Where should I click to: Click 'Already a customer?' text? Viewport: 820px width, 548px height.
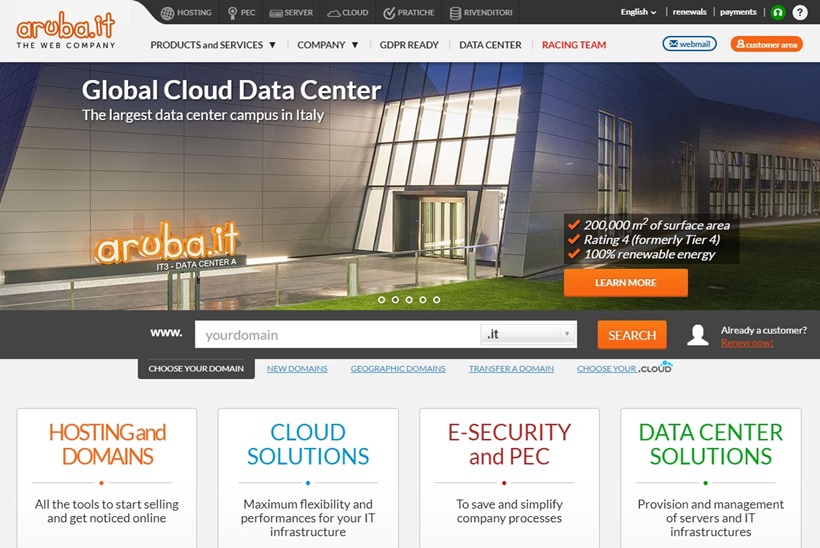764,330
